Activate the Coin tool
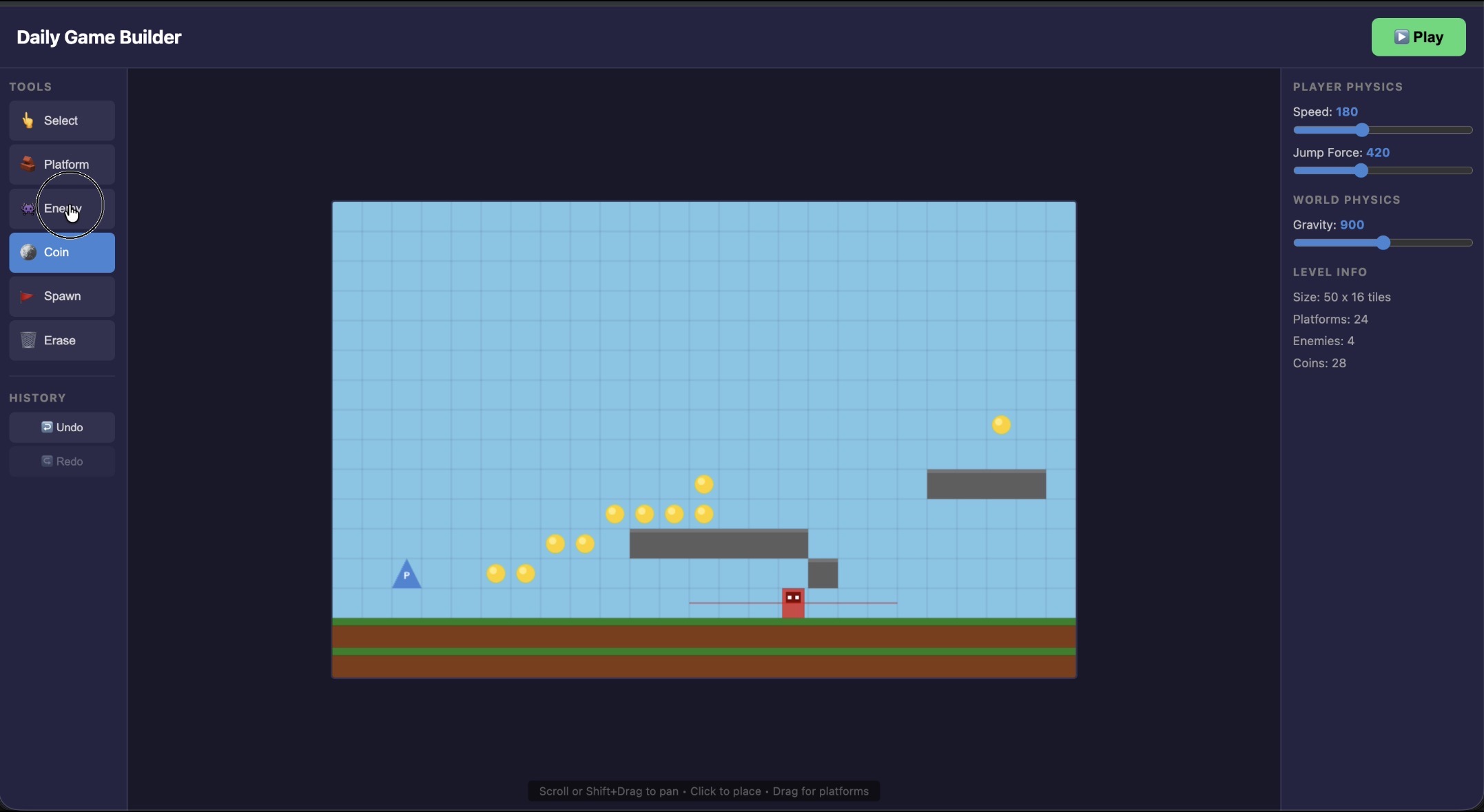The width and height of the screenshot is (1484, 812). coord(61,253)
